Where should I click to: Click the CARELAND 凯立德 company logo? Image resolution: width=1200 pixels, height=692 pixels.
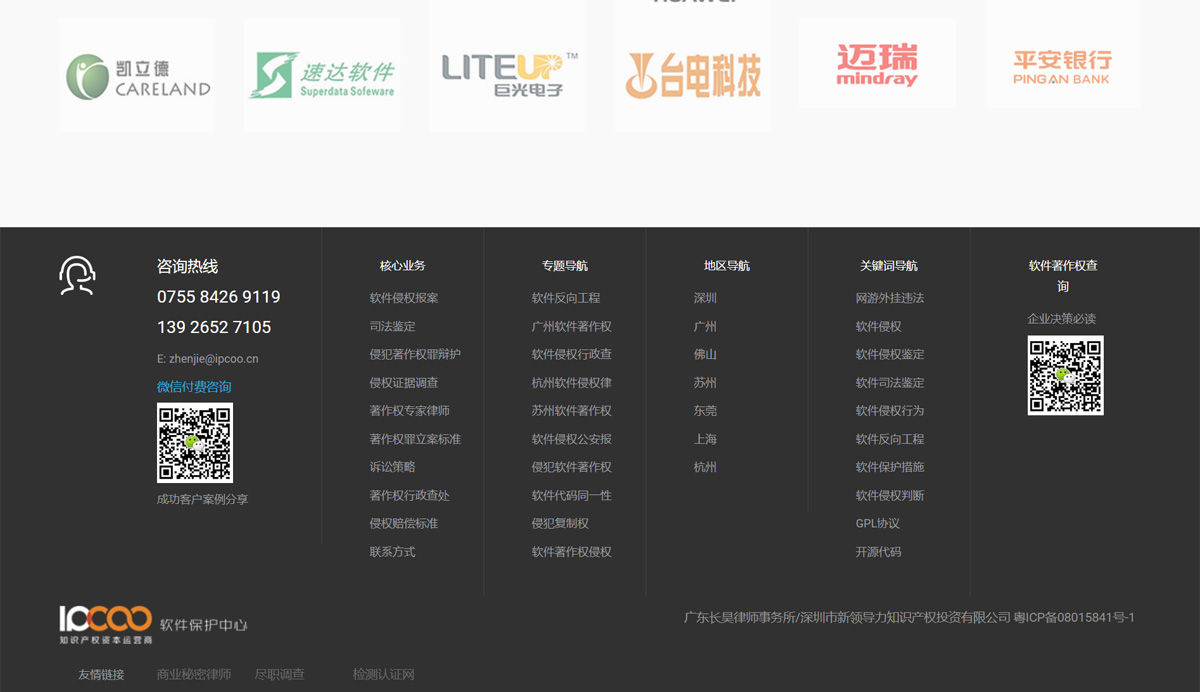(x=137, y=74)
